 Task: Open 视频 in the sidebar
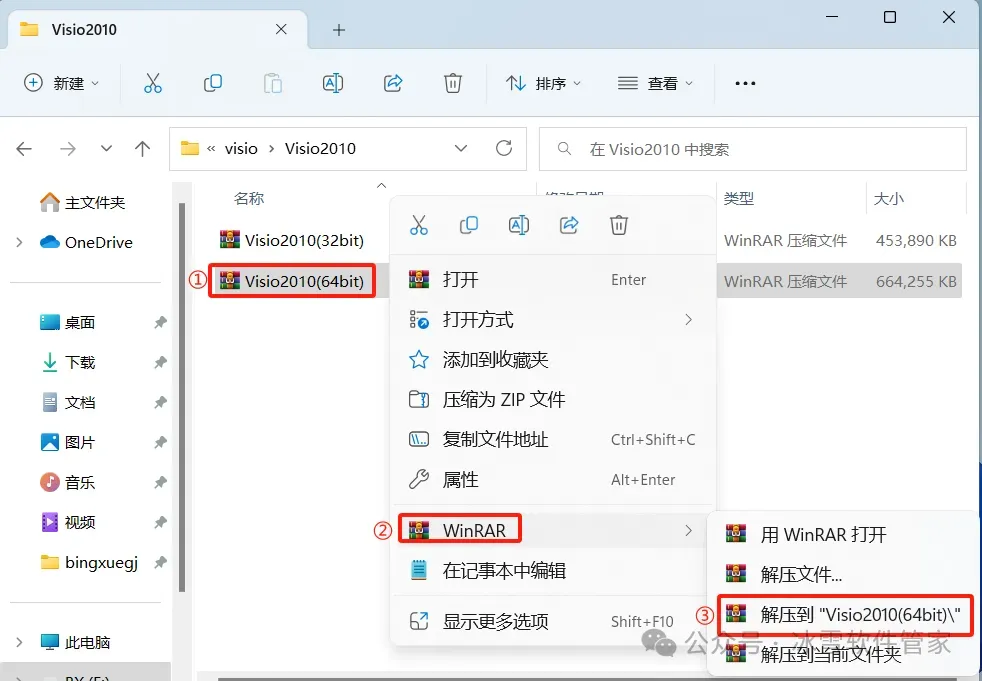[80, 522]
